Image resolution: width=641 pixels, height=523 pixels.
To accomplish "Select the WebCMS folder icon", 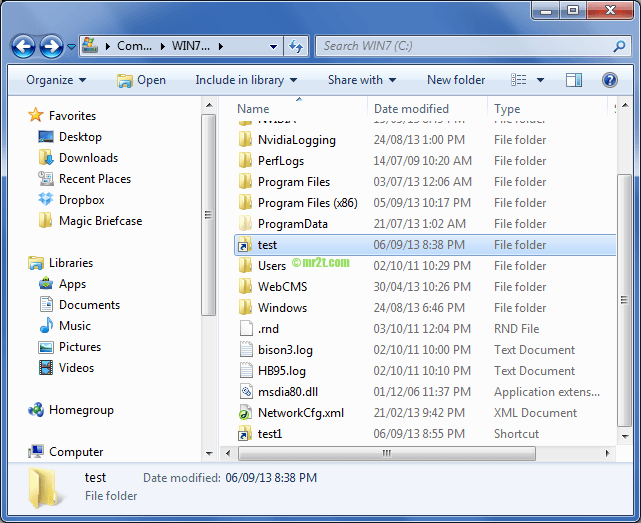I will (x=245, y=286).
